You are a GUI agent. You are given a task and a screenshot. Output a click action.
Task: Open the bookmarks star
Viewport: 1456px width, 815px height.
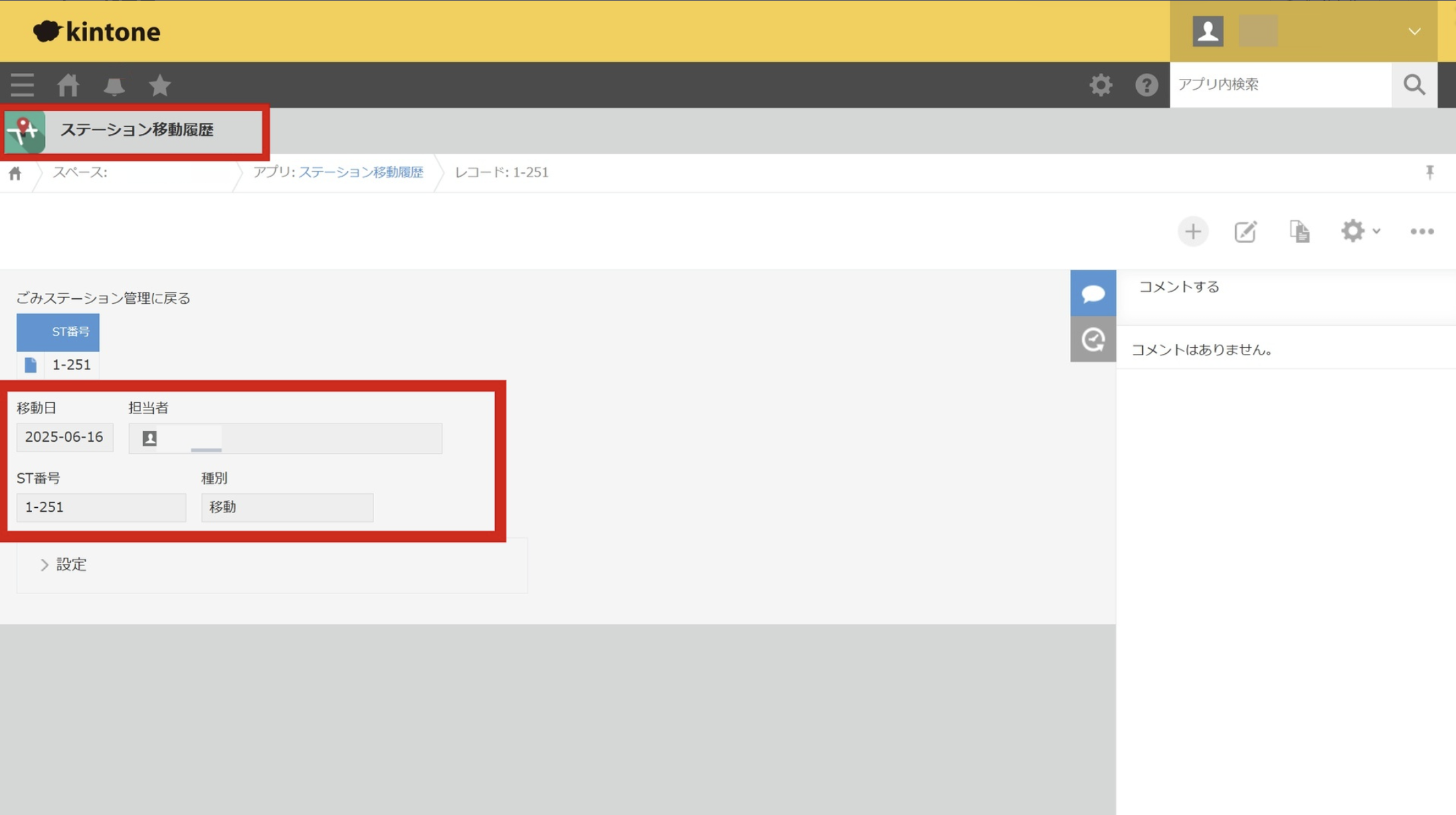160,85
